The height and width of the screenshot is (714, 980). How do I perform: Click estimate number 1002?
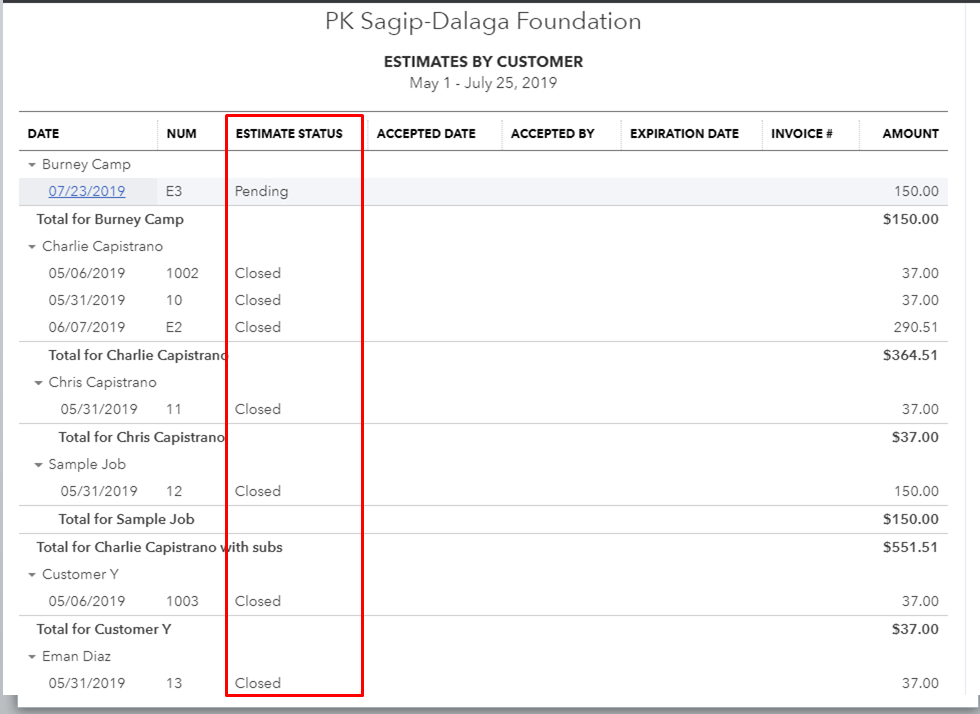click(x=182, y=273)
